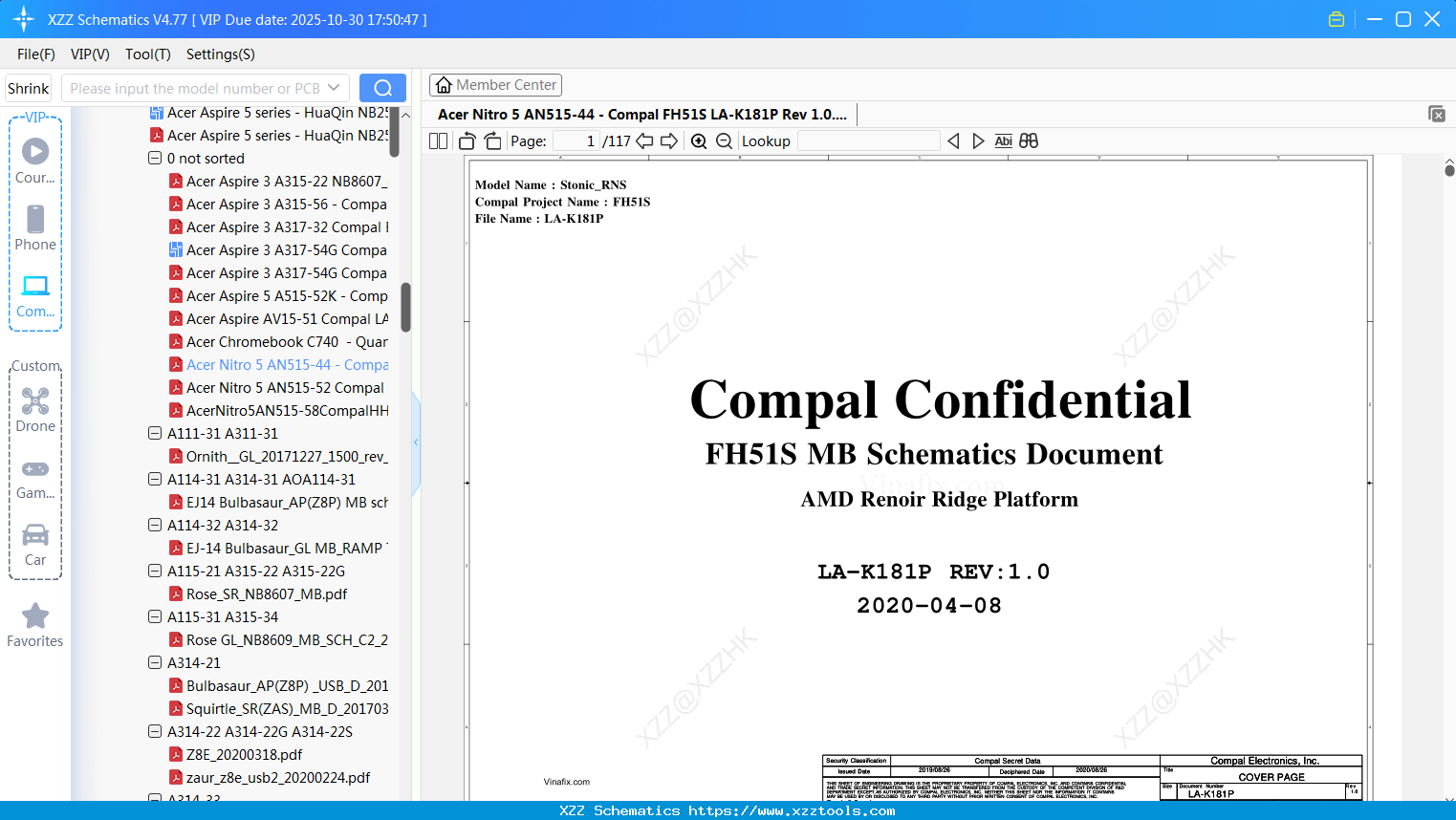This screenshot has width=1456, height=820.
Task: Open "Acer Aspire 5 A515-52K - Comp" file
Action: coord(278,296)
